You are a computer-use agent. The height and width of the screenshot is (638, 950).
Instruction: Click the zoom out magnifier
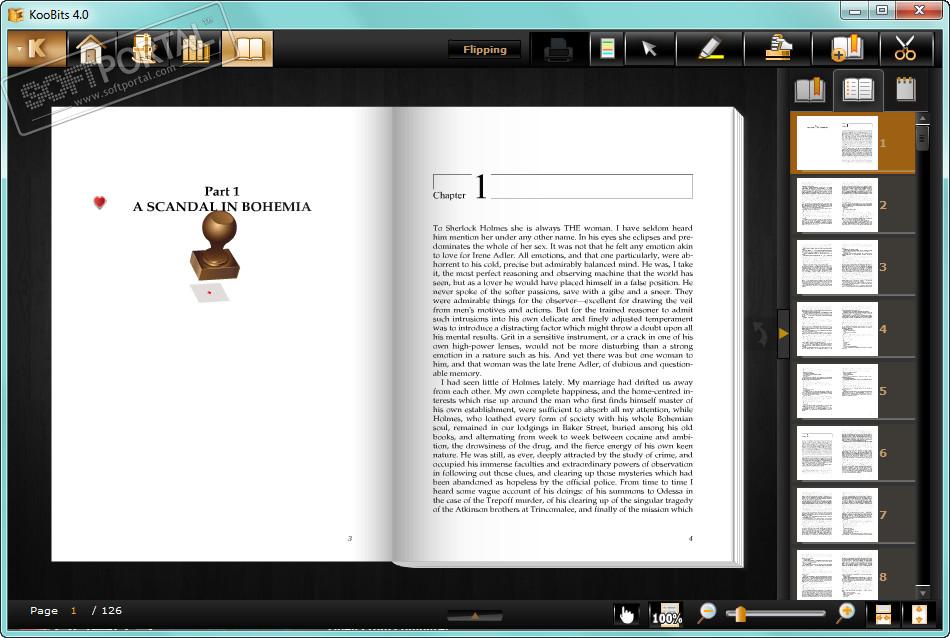coord(706,613)
